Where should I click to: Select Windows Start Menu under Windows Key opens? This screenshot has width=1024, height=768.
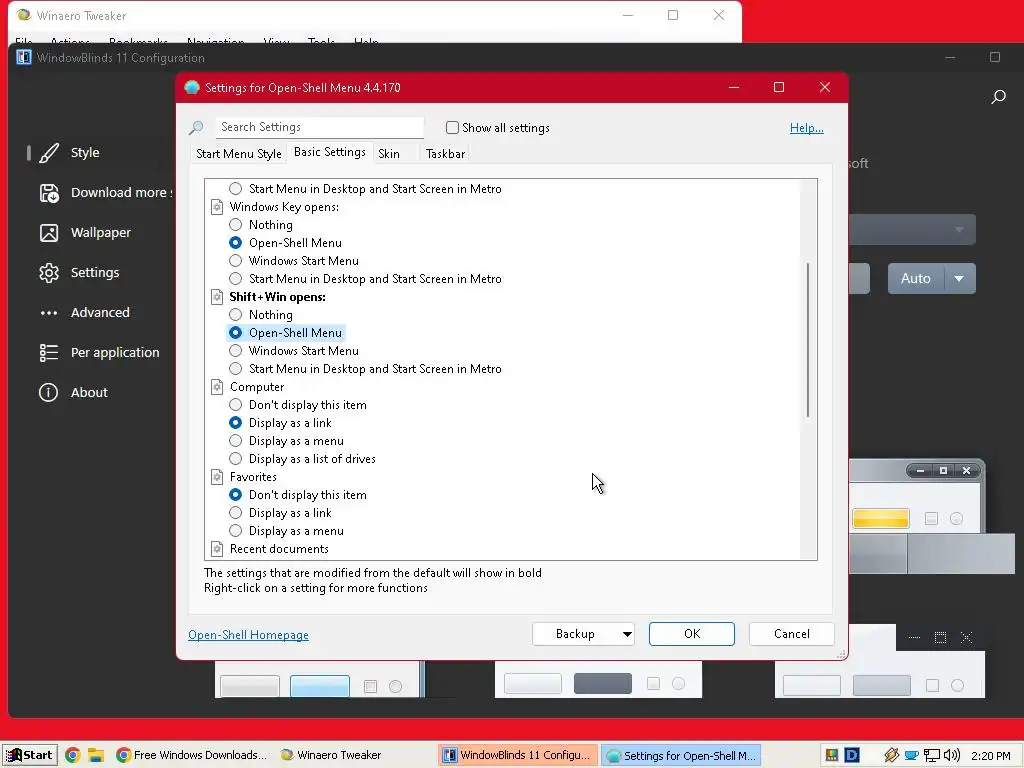coord(236,261)
